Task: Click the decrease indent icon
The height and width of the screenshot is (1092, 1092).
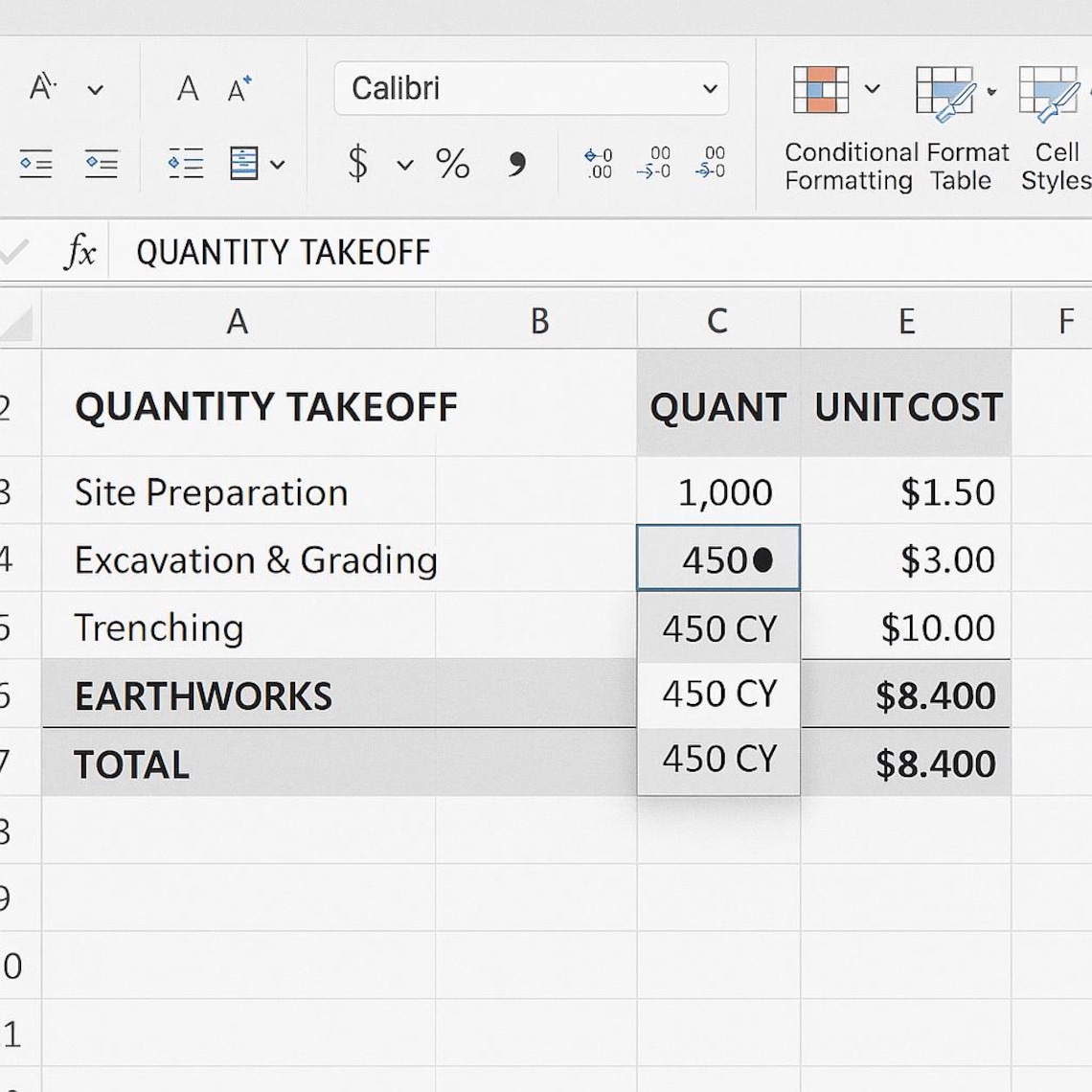Action: click(35, 164)
